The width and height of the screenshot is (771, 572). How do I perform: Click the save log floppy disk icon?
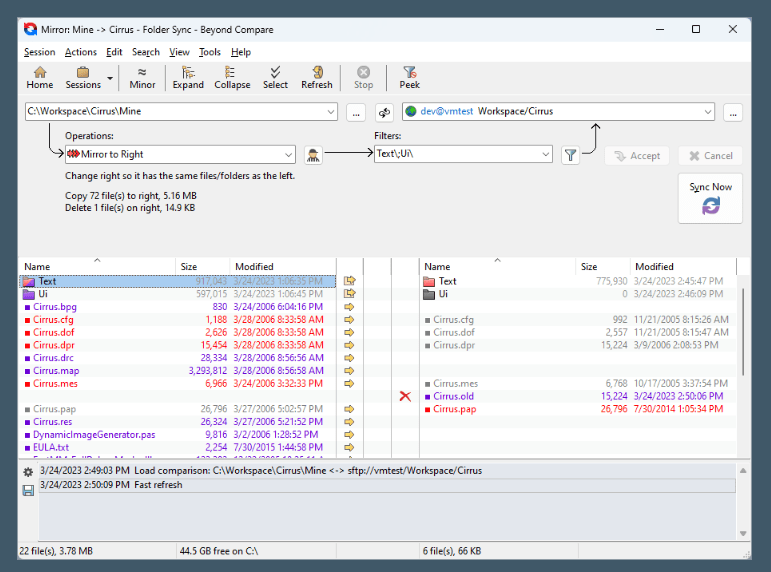(x=28, y=490)
